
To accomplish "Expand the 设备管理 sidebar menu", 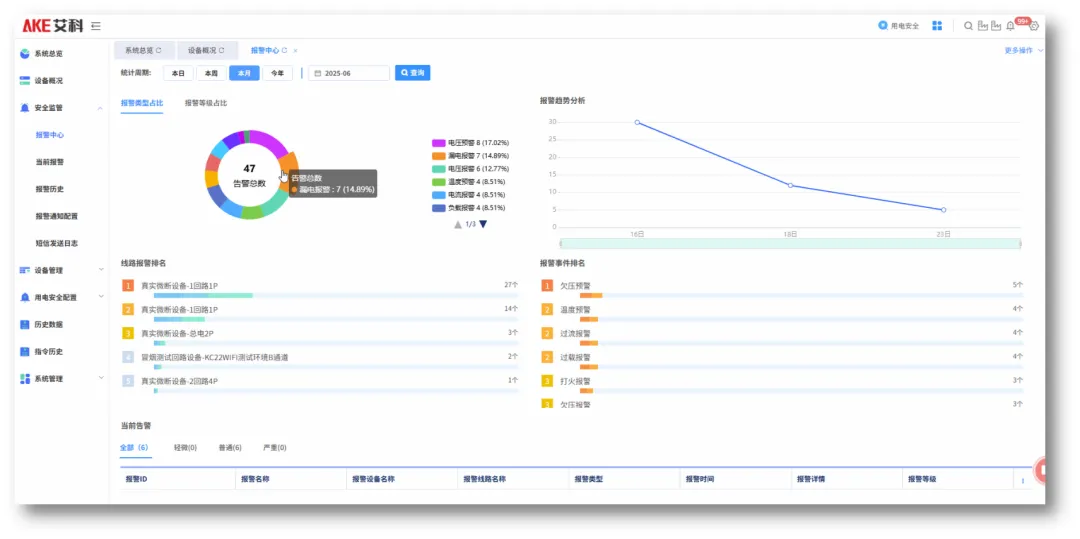I will (100, 270).
